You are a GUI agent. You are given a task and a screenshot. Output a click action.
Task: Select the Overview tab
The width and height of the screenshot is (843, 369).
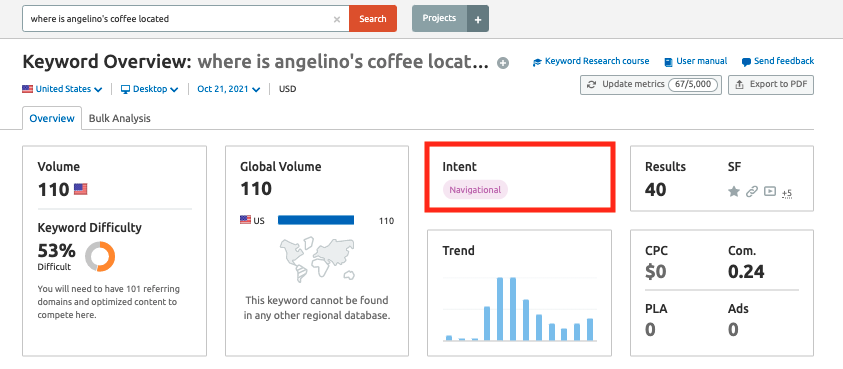pyautogui.click(x=52, y=118)
